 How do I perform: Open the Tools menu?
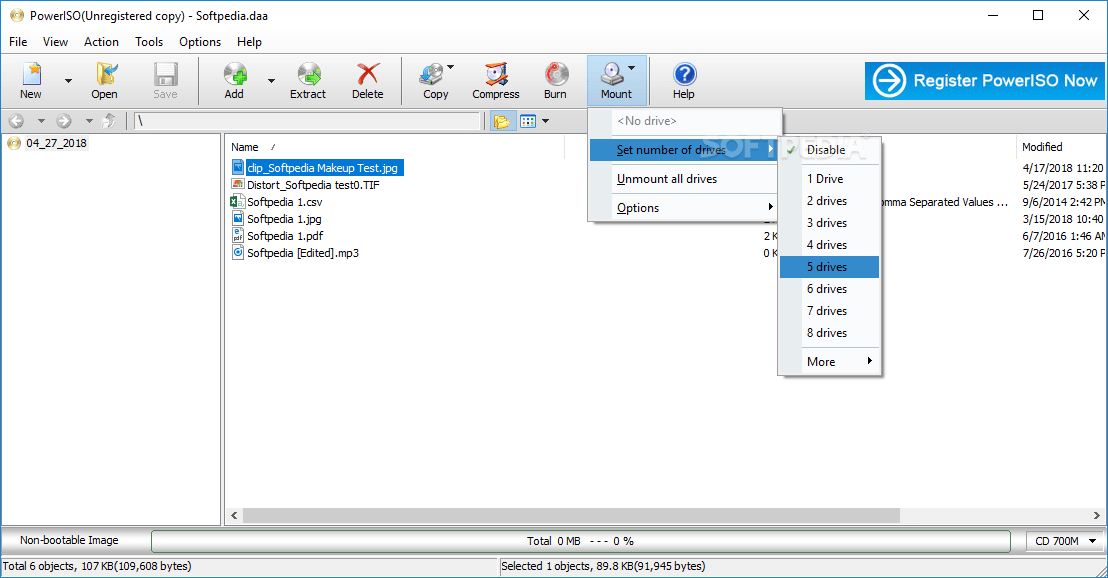pyautogui.click(x=148, y=42)
